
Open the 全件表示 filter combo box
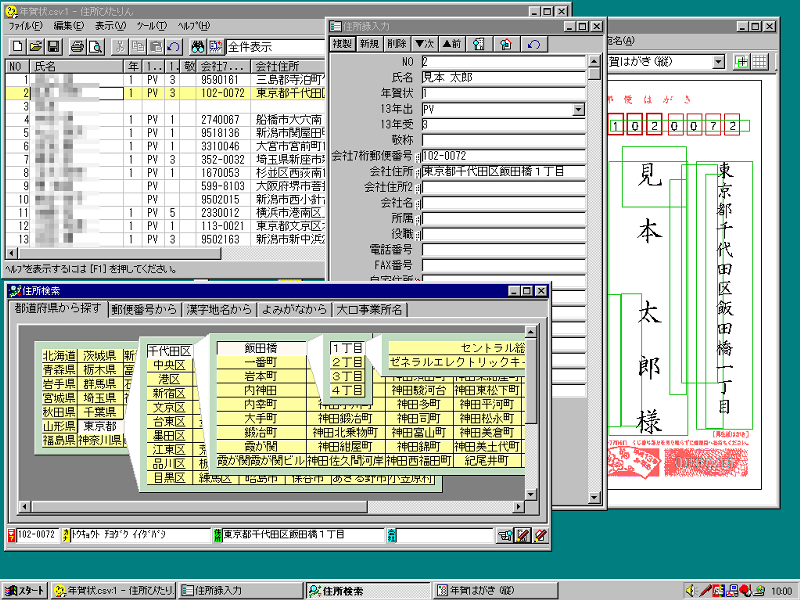coord(276,47)
